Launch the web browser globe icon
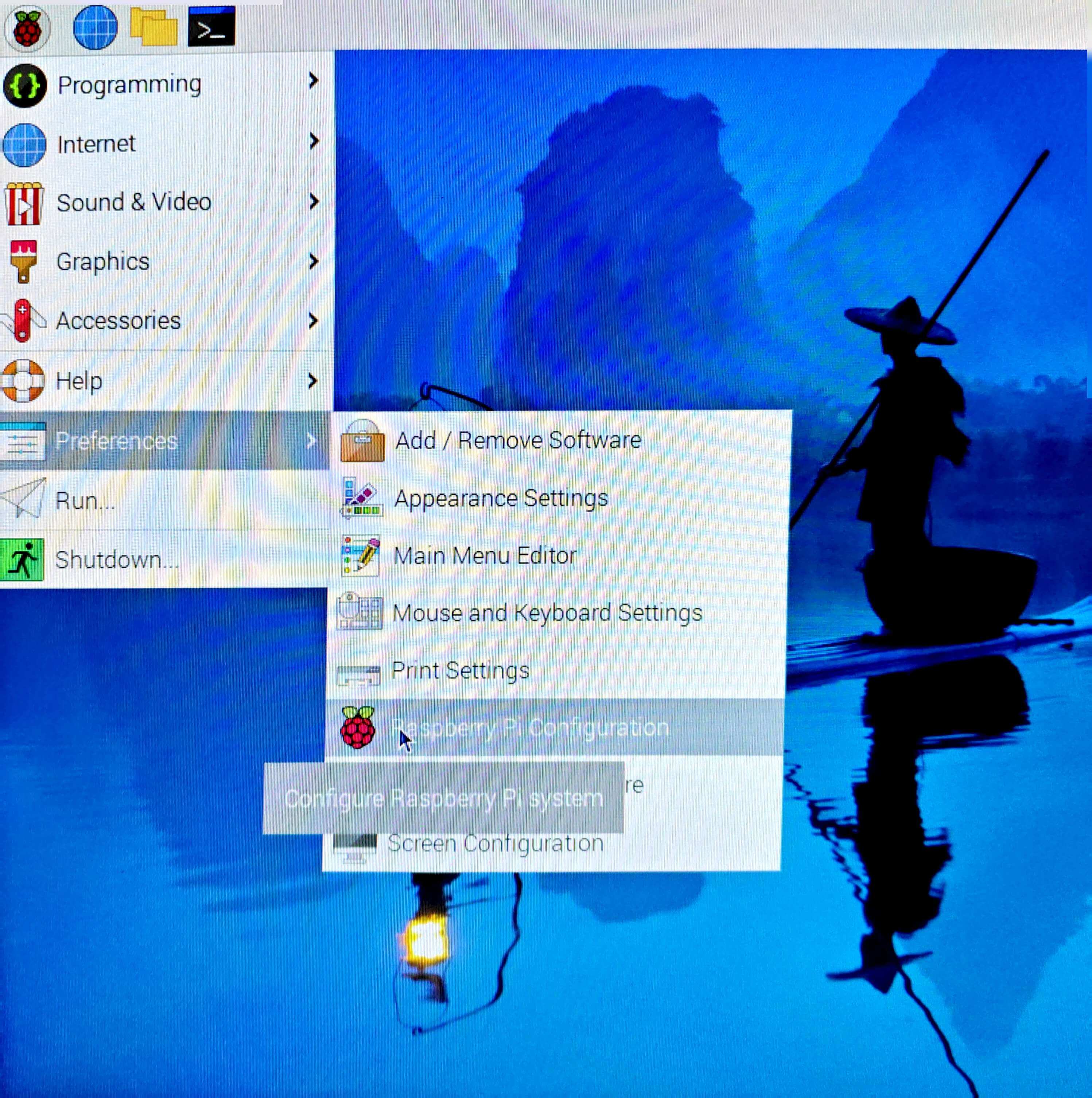This screenshot has height=1098, width=1092. (96, 27)
